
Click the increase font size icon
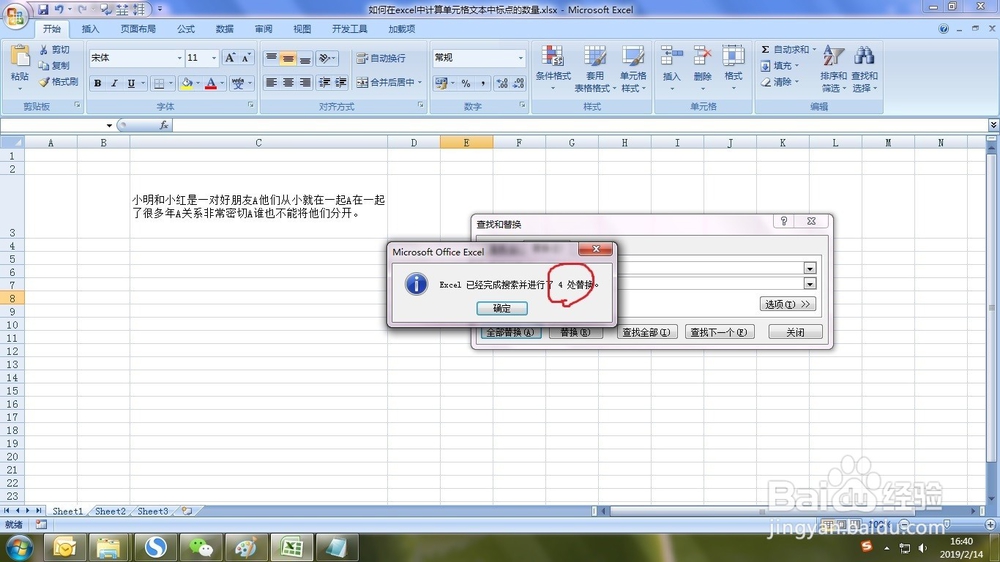pos(230,58)
